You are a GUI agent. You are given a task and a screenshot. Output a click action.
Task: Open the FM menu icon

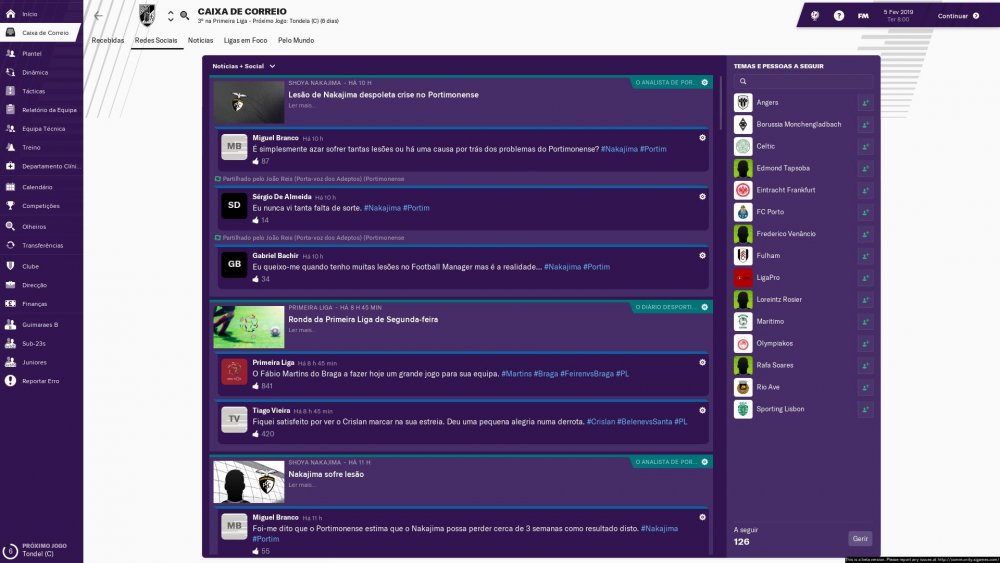(x=863, y=16)
